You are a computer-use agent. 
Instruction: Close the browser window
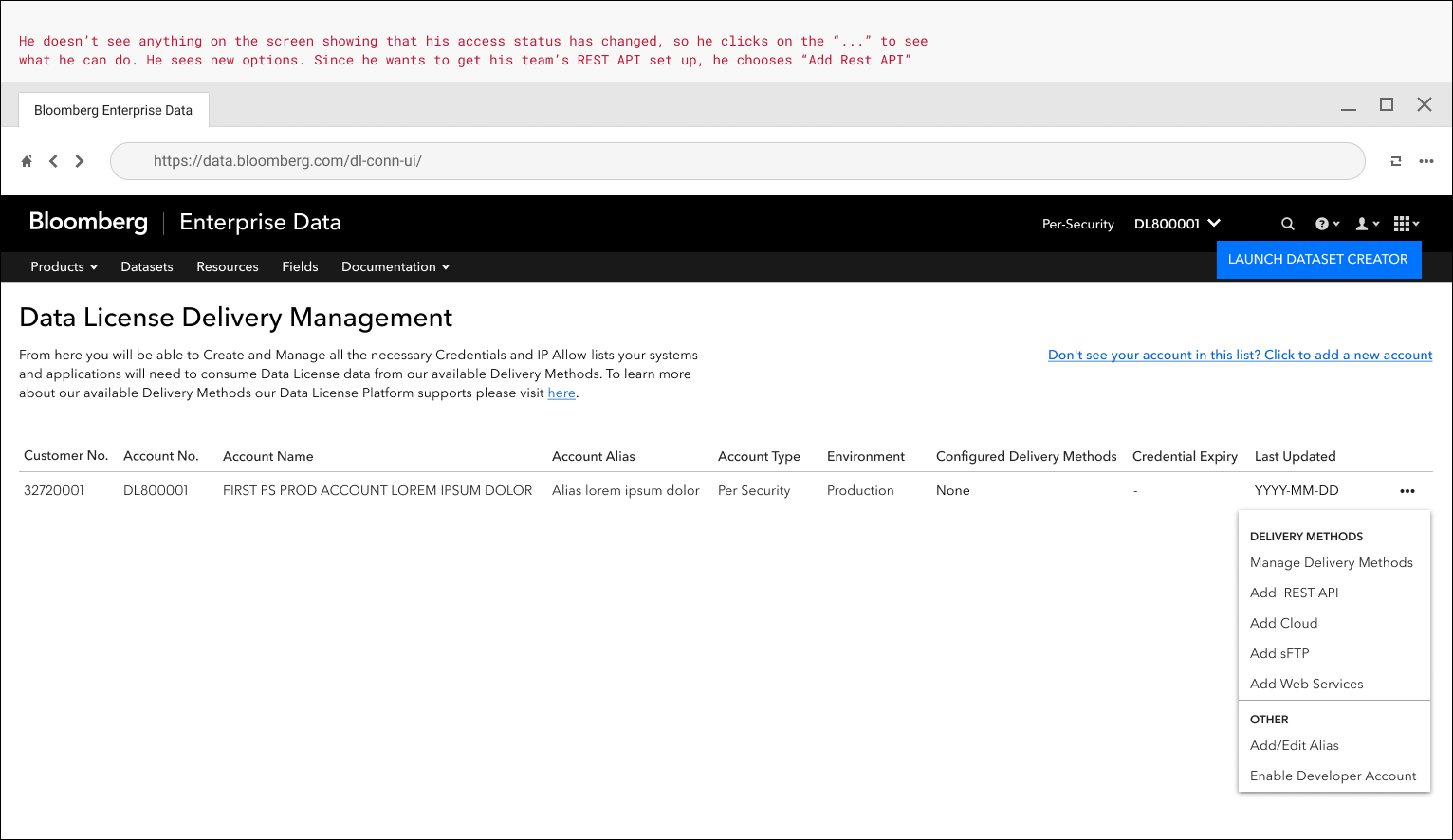pos(1425,104)
